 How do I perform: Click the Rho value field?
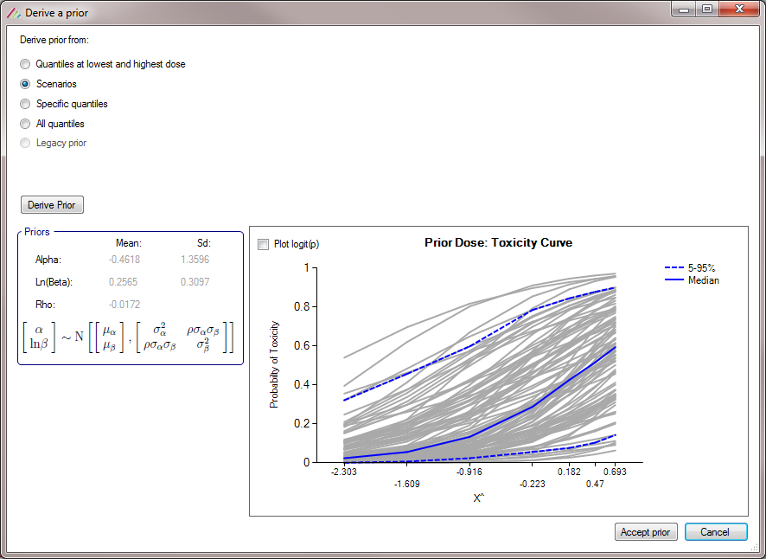tap(125, 304)
